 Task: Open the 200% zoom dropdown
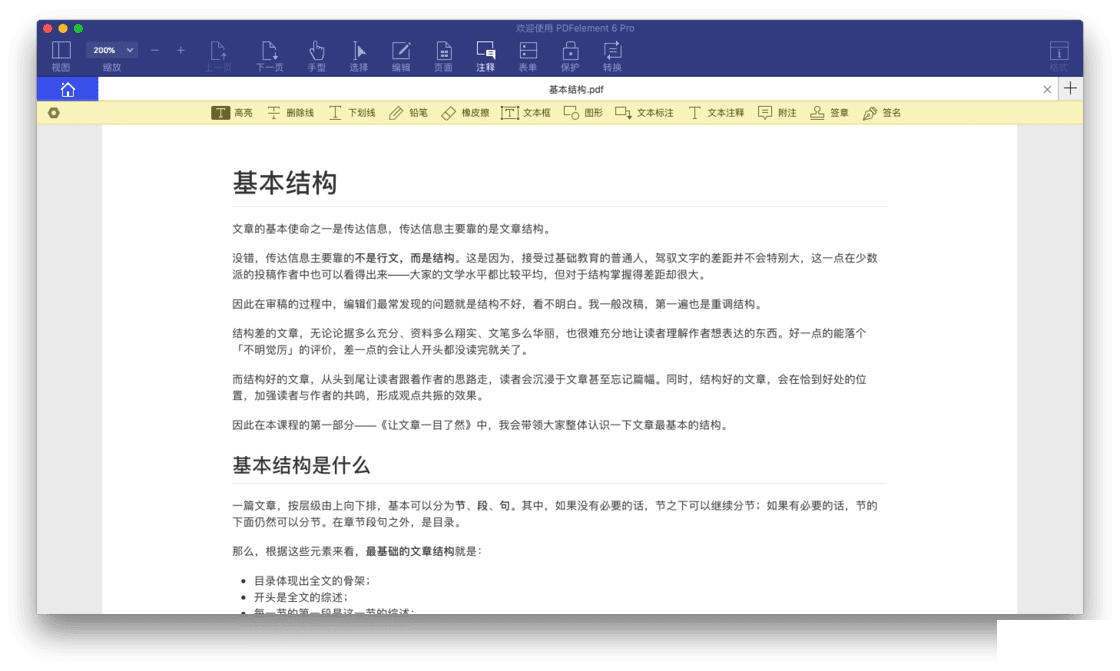pos(112,50)
